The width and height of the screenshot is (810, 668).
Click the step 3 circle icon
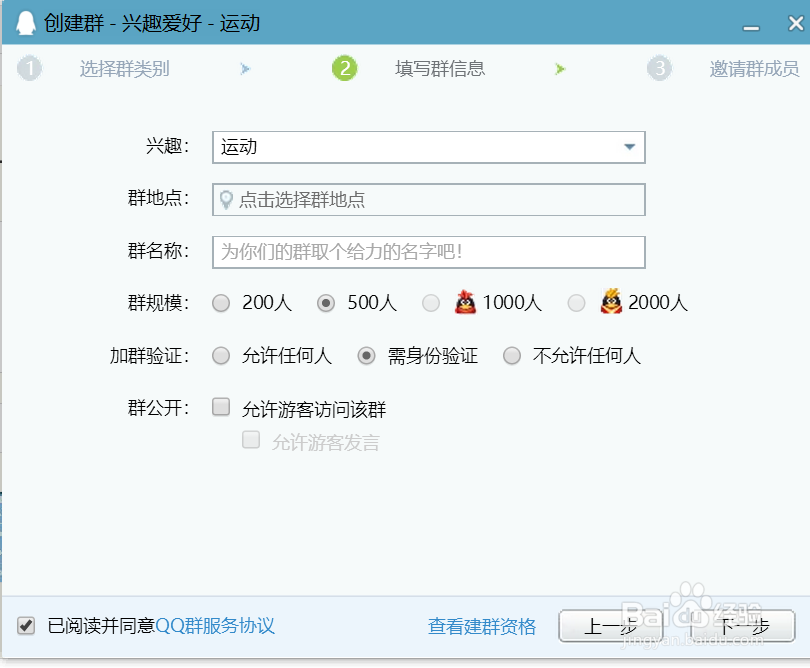660,69
